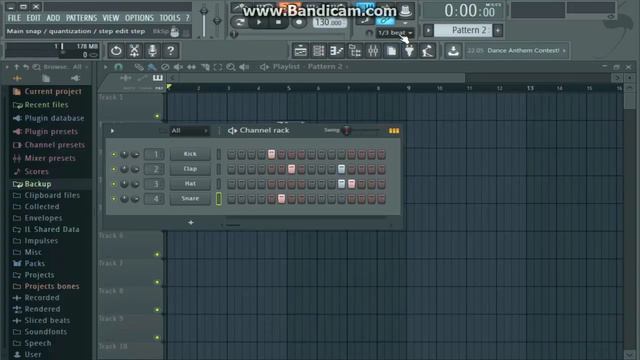Screen dimensions: 640x360
Task: Turn off the lit Snare step six
Action: click(281, 199)
